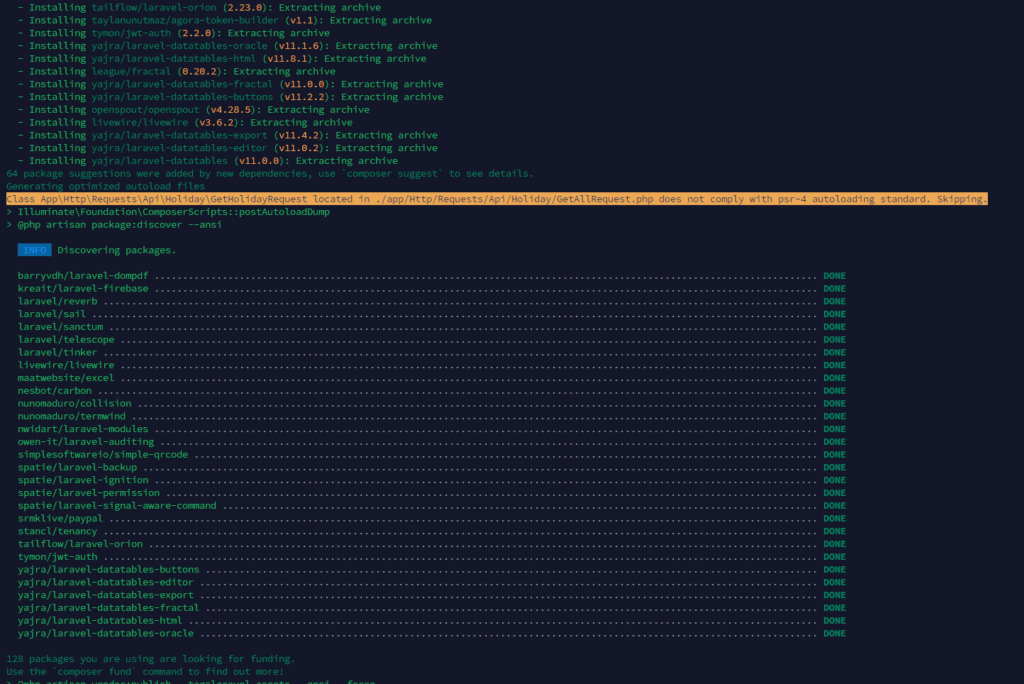This screenshot has height=684, width=1024.
Task: Click 'Installing yajra/laravel-datatables (v11.0.0)' line
Action: tap(208, 161)
